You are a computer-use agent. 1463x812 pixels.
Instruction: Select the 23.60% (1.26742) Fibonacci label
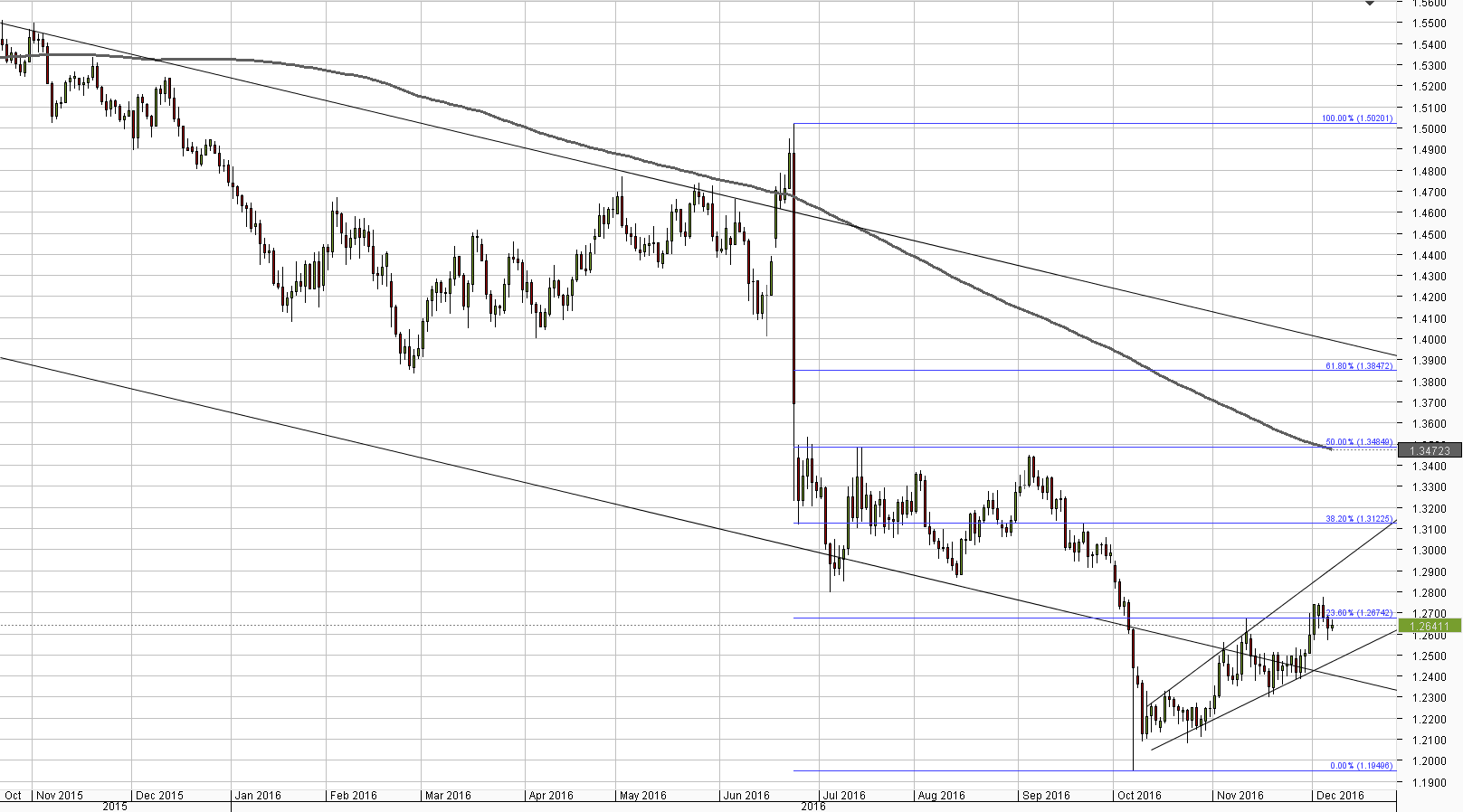pos(1359,613)
